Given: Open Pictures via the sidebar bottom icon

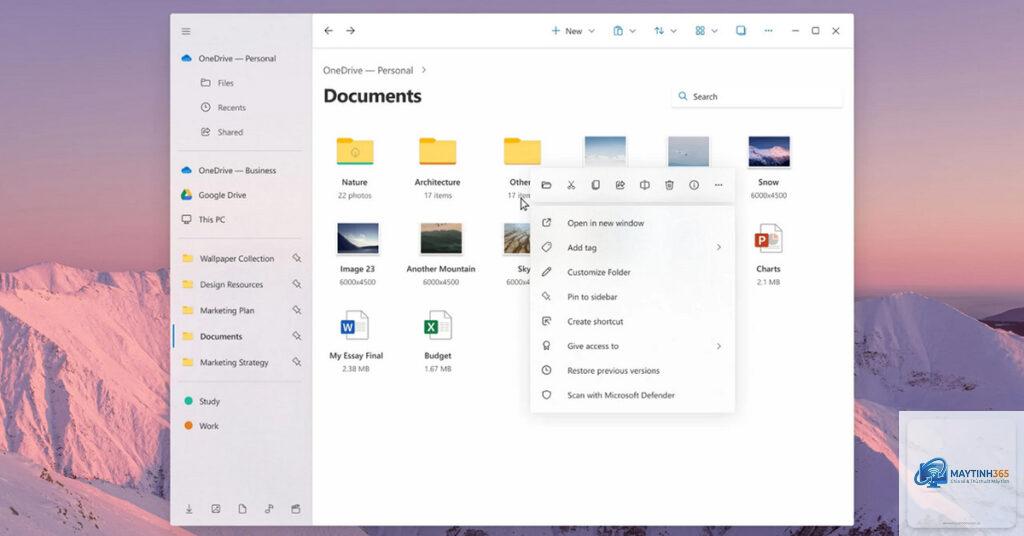Looking at the screenshot, I should pos(216,509).
